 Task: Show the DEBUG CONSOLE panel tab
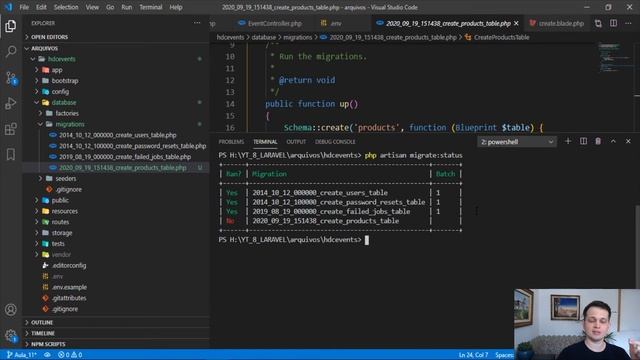(x=335, y=142)
